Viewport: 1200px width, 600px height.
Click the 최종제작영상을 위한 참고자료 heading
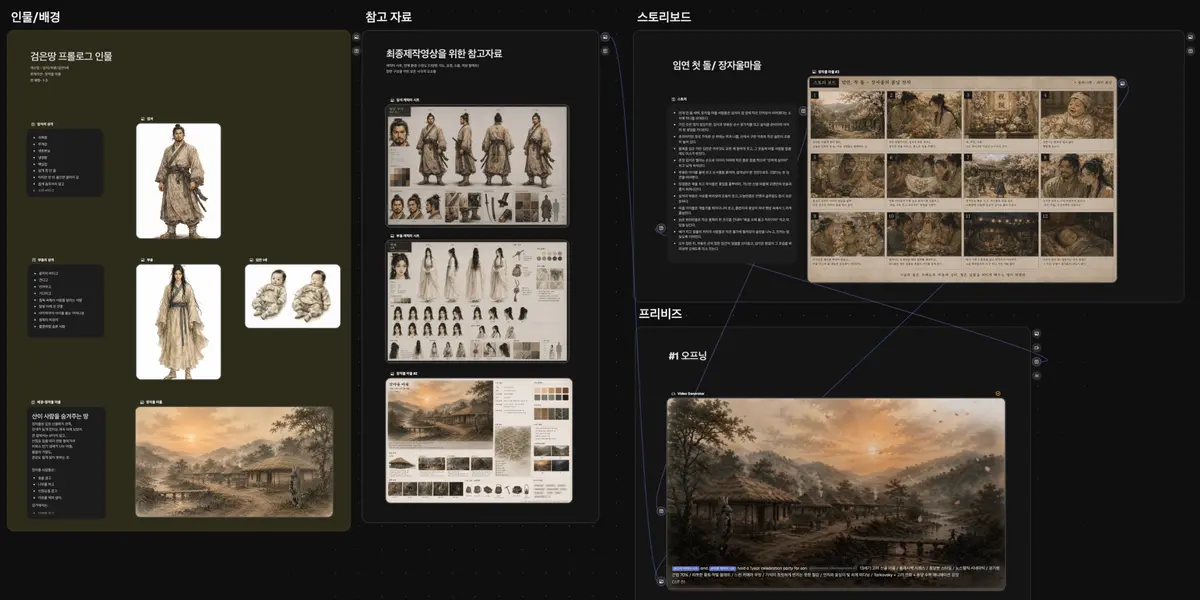tap(444, 53)
